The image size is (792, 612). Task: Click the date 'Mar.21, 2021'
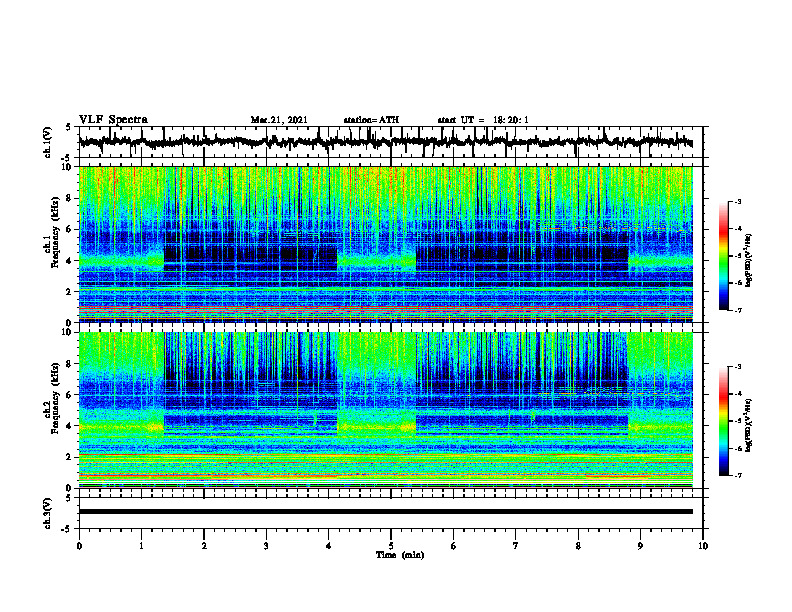tap(279, 120)
